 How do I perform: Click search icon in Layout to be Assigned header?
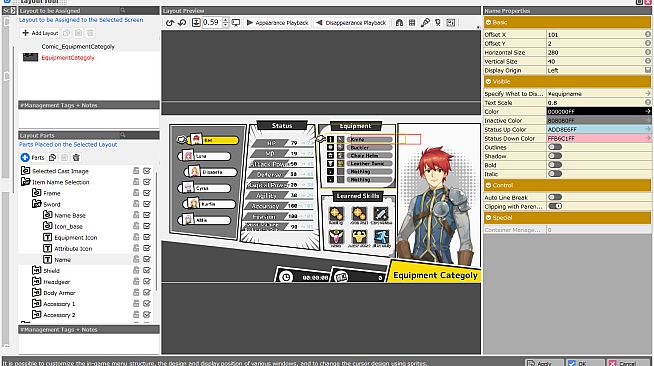(123, 10)
